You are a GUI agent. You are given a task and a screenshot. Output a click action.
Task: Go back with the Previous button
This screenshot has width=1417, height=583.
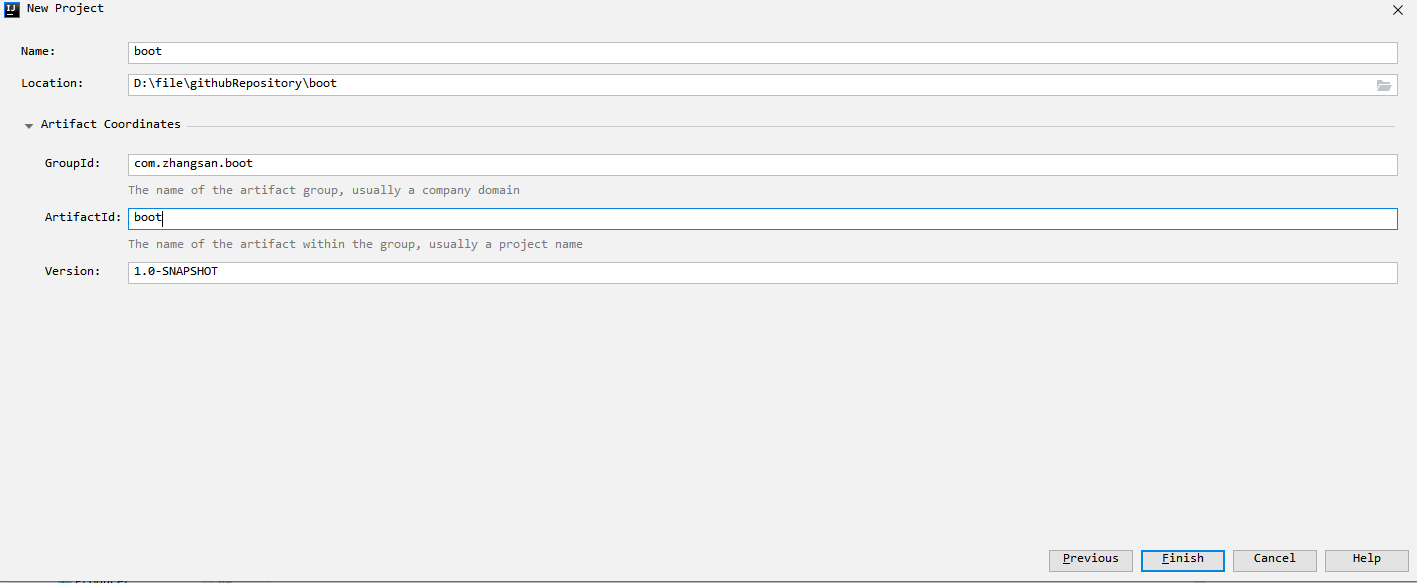point(1091,560)
